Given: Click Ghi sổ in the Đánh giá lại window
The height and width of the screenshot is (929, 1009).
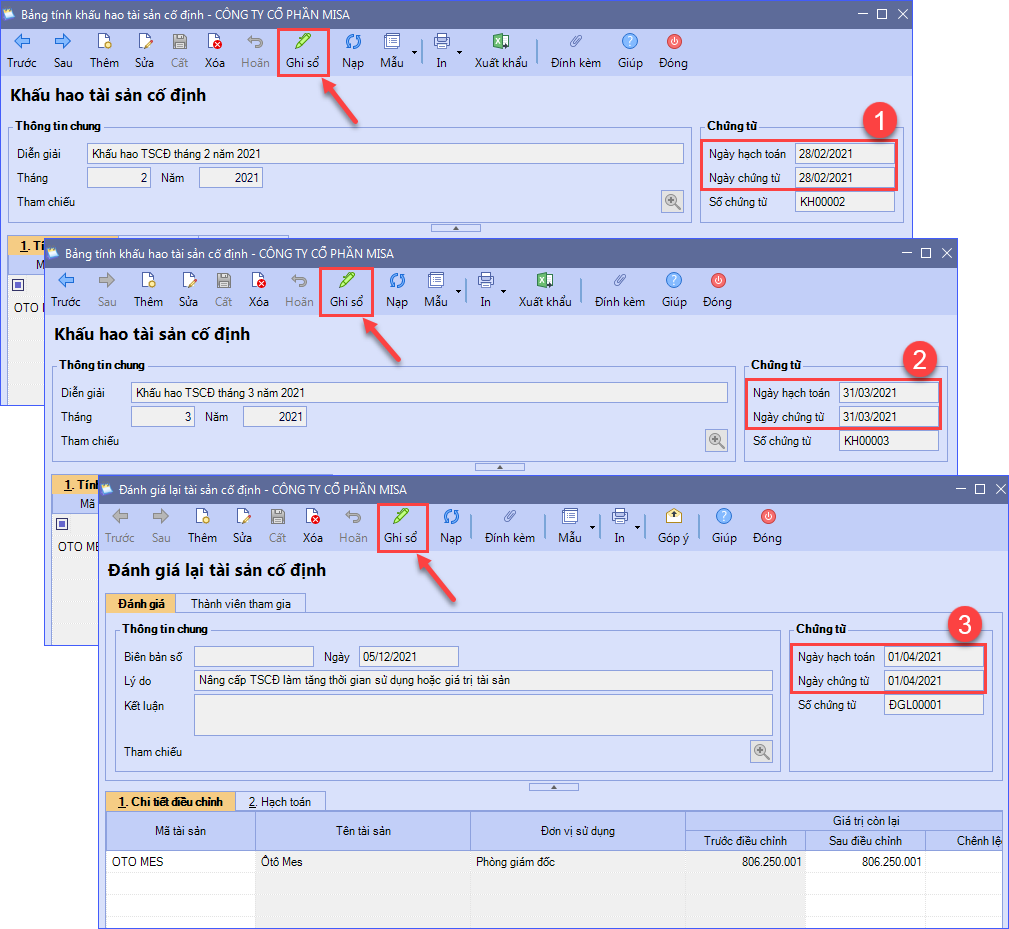Looking at the screenshot, I should tap(402, 526).
